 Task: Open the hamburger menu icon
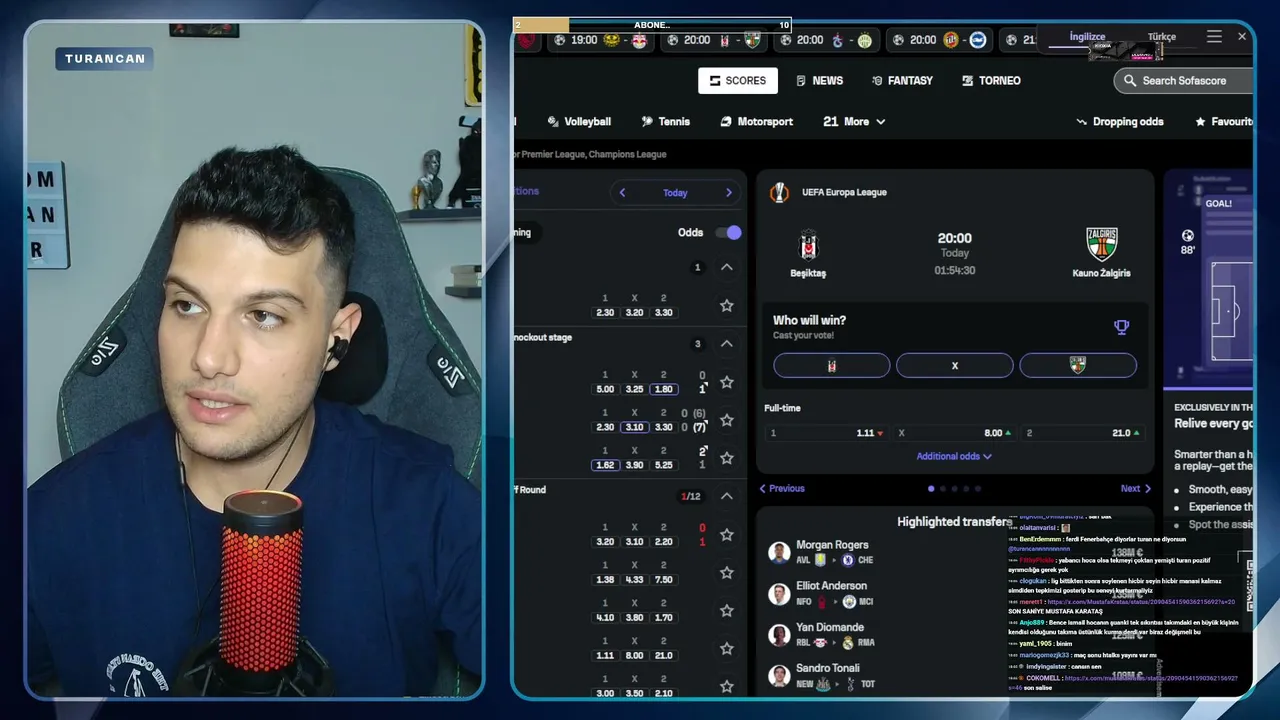pyautogui.click(x=1214, y=37)
